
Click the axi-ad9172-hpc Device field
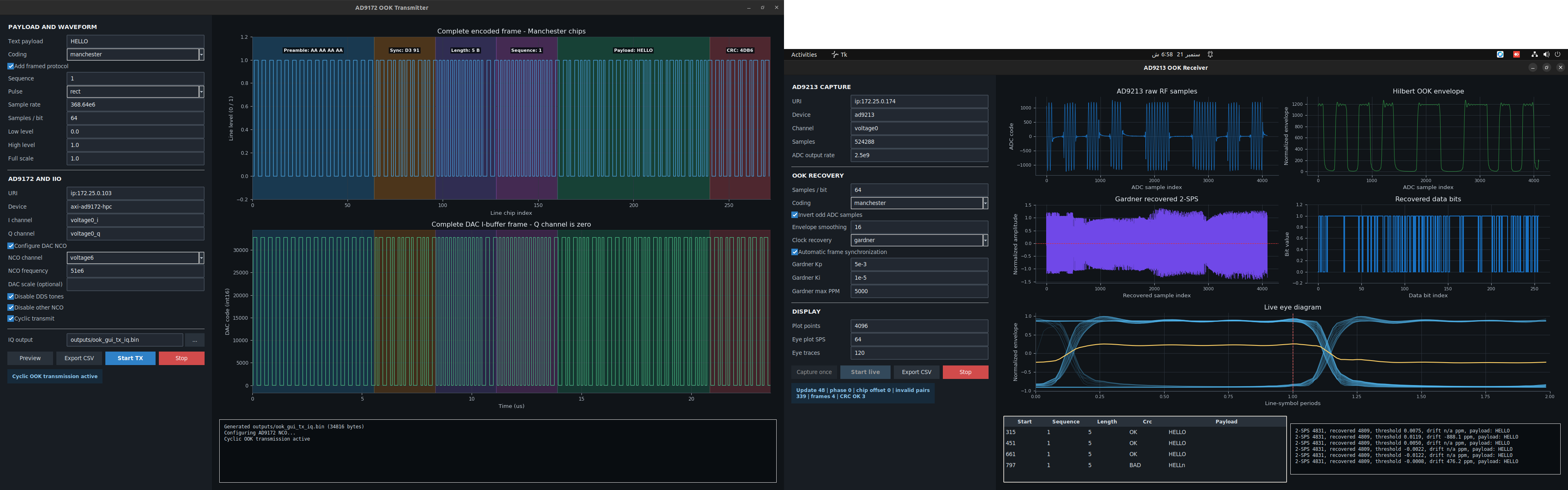tap(135, 206)
